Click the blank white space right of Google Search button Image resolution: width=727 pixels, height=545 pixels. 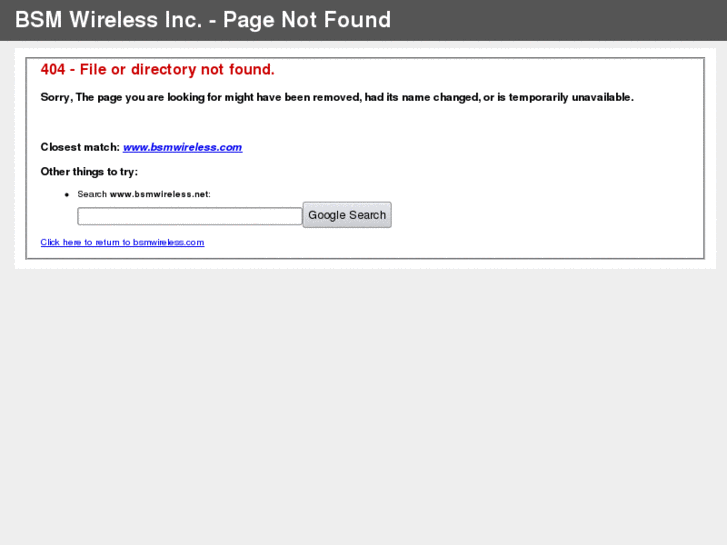(x=540, y=215)
